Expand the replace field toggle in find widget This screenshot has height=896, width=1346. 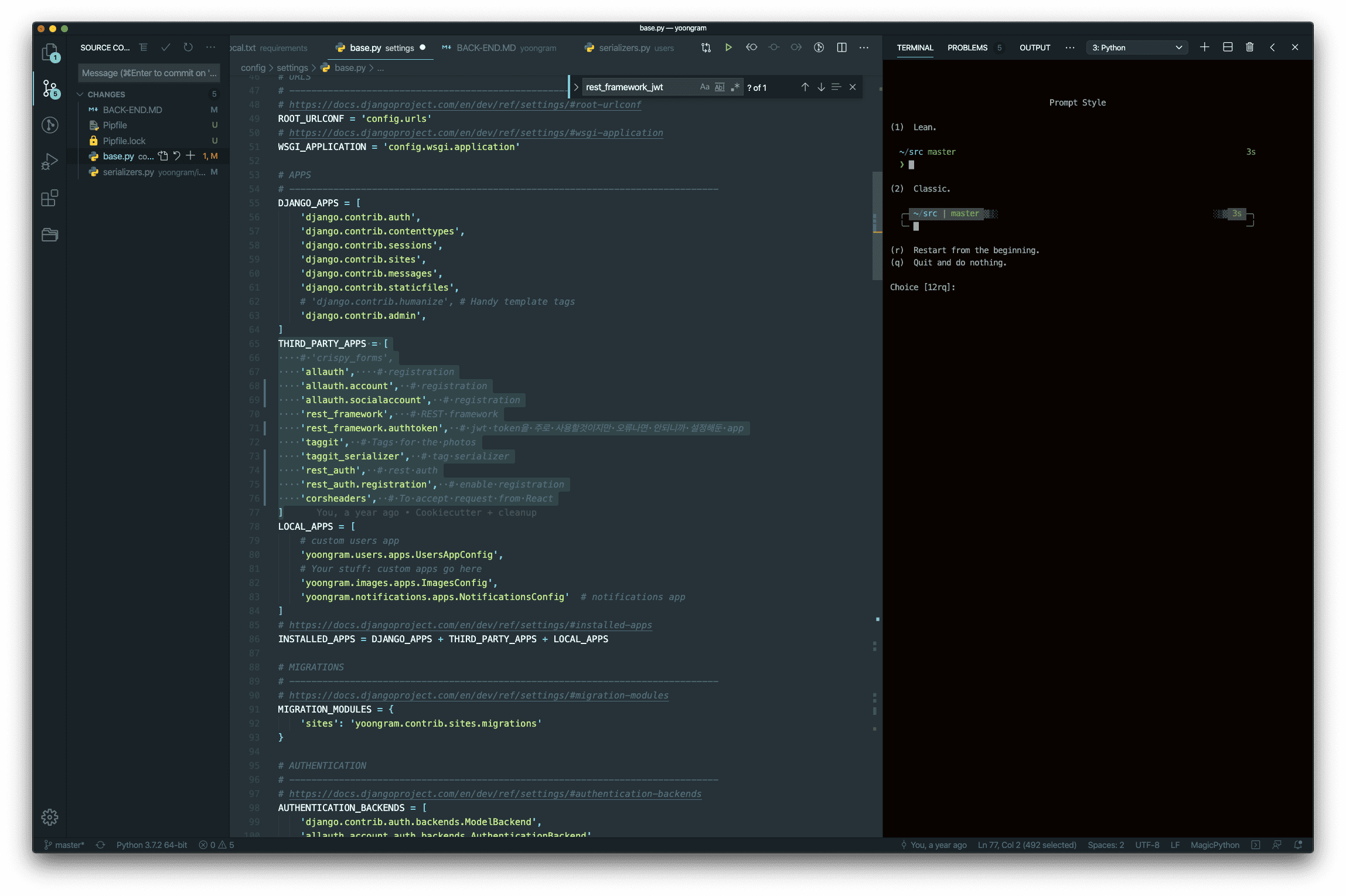(576, 87)
